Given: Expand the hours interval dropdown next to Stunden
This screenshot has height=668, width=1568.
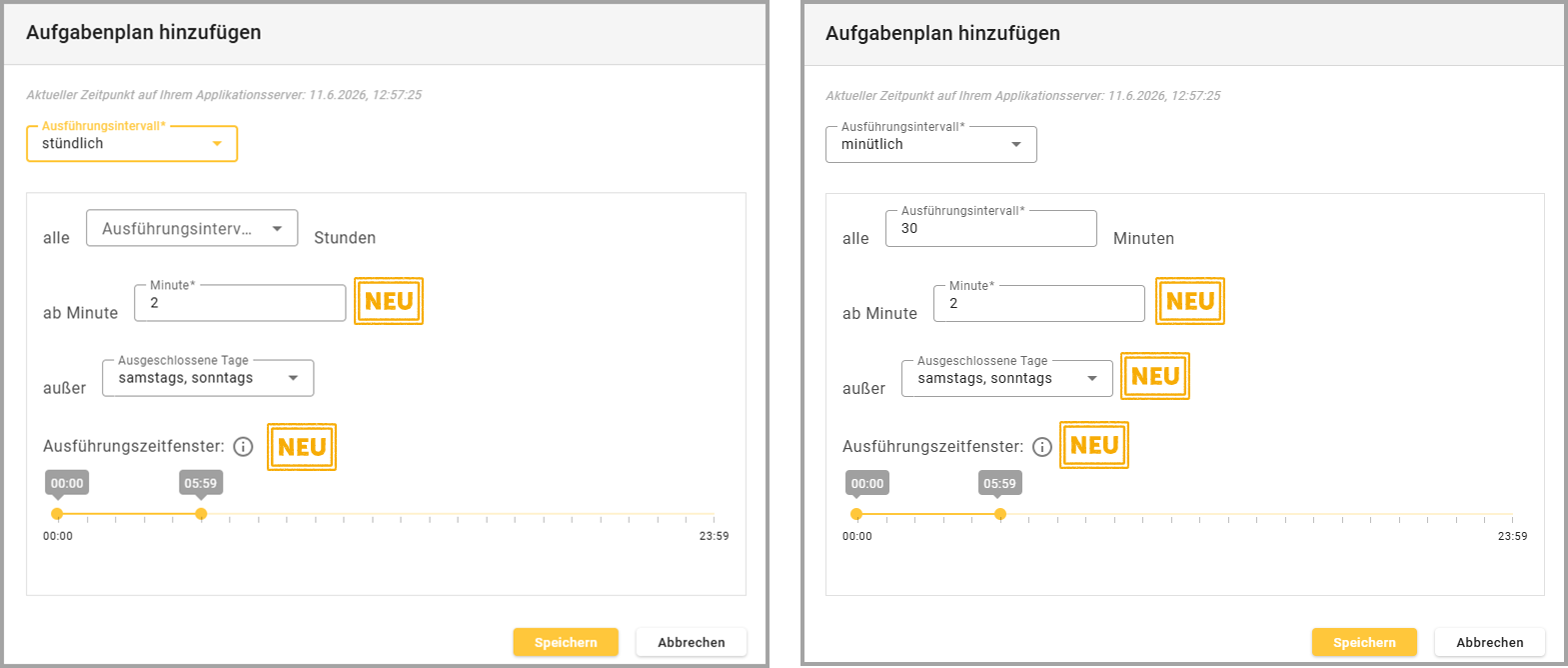Looking at the screenshot, I should click(x=192, y=229).
